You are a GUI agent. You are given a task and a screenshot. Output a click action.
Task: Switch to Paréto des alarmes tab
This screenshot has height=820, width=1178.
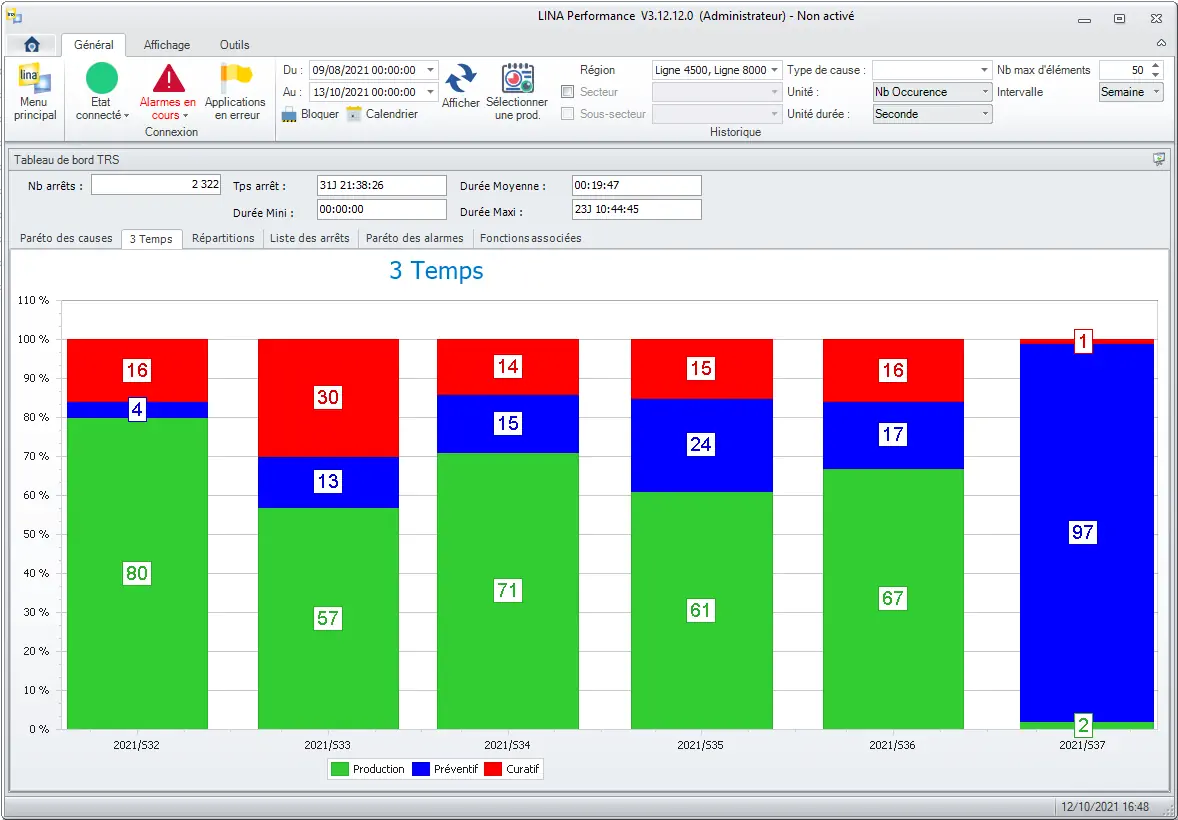click(414, 238)
